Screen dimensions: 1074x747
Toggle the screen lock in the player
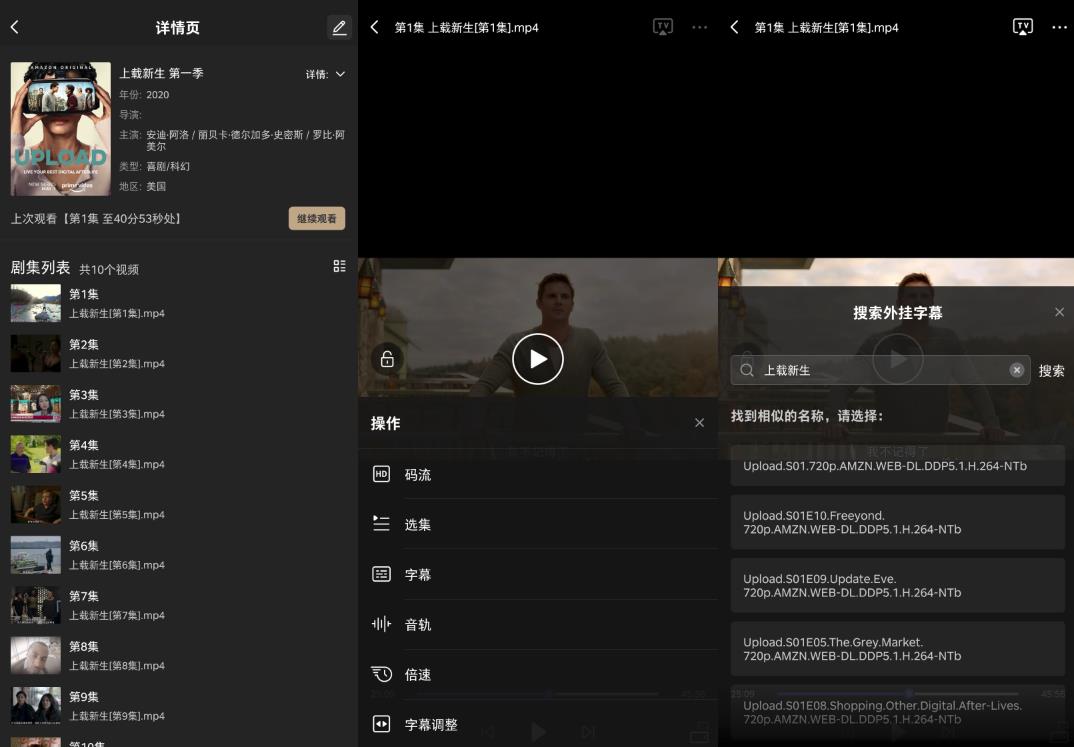(x=387, y=358)
